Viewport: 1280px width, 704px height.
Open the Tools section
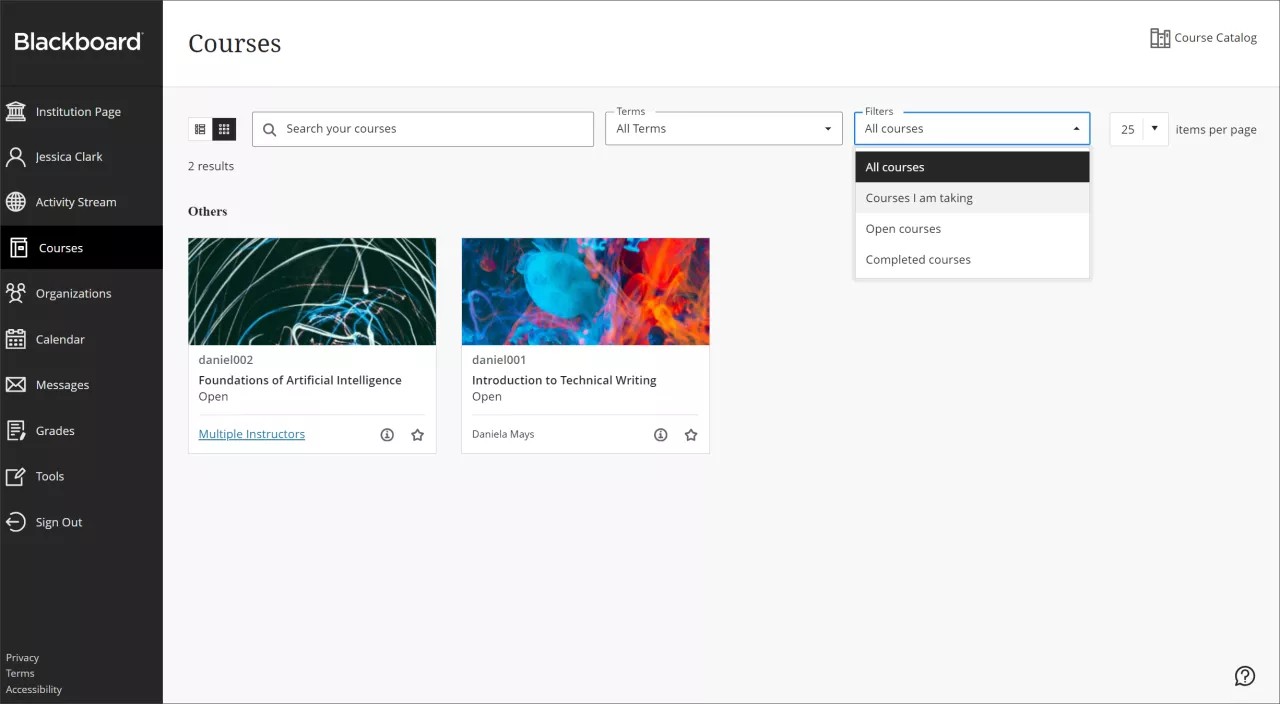48,476
